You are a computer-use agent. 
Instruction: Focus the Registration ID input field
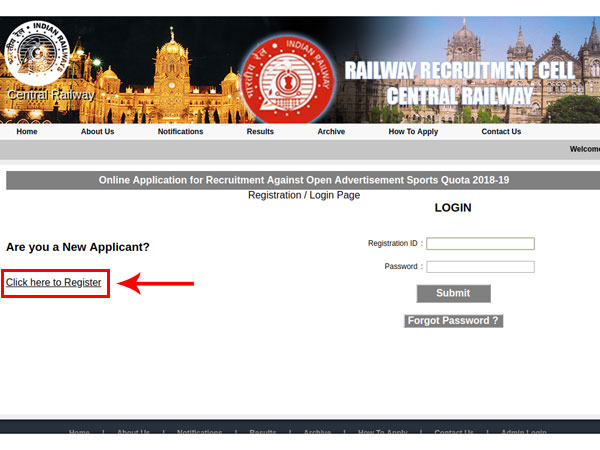click(x=481, y=244)
